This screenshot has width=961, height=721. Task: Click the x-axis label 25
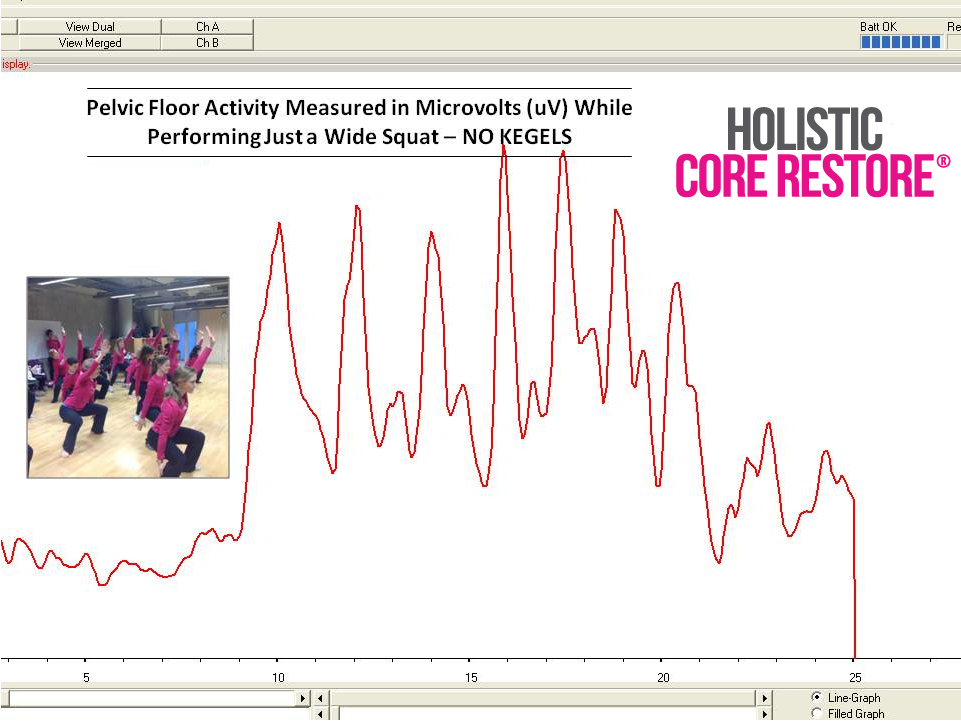coord(855,677)
